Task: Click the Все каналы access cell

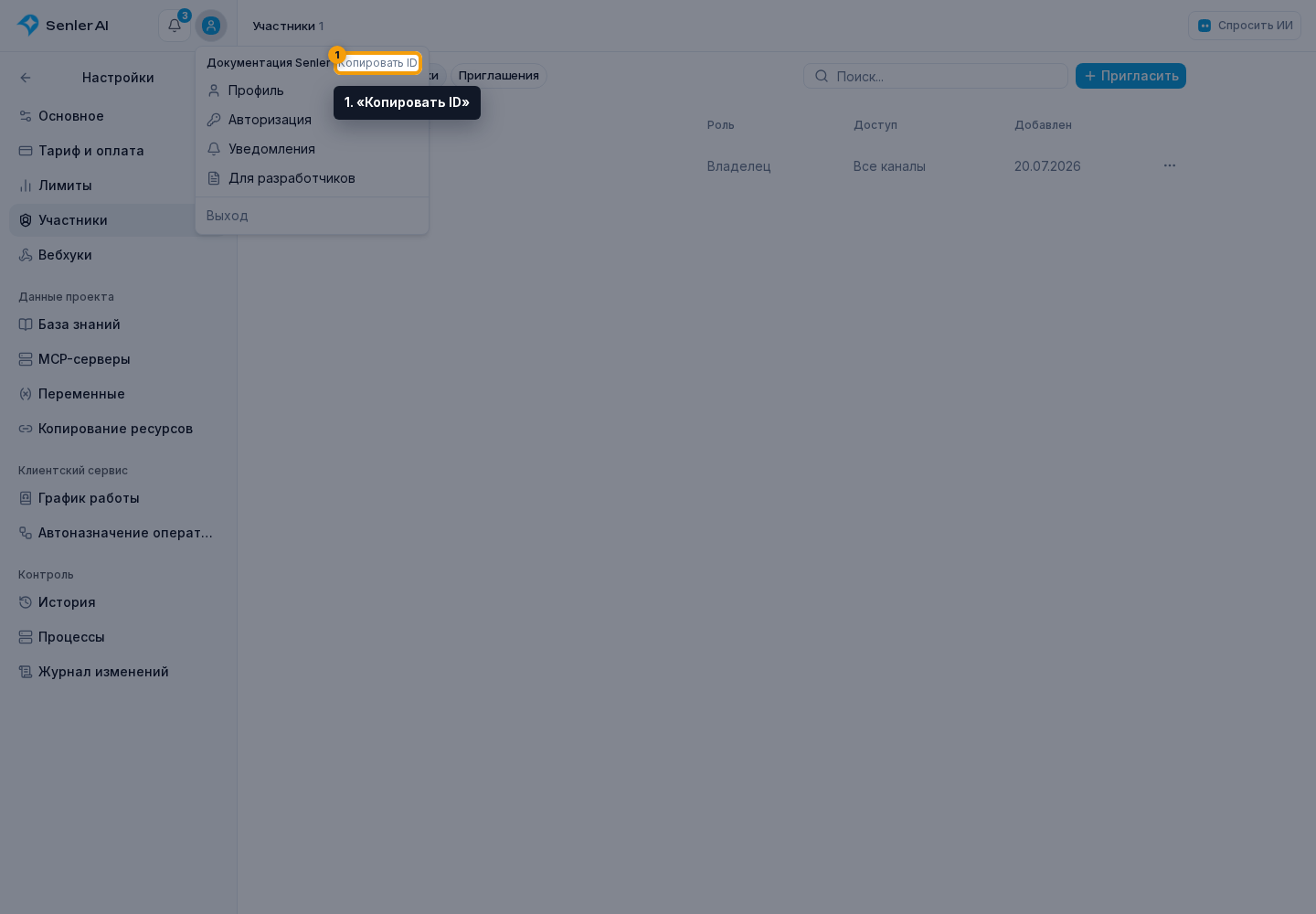Action: [889, 166]
